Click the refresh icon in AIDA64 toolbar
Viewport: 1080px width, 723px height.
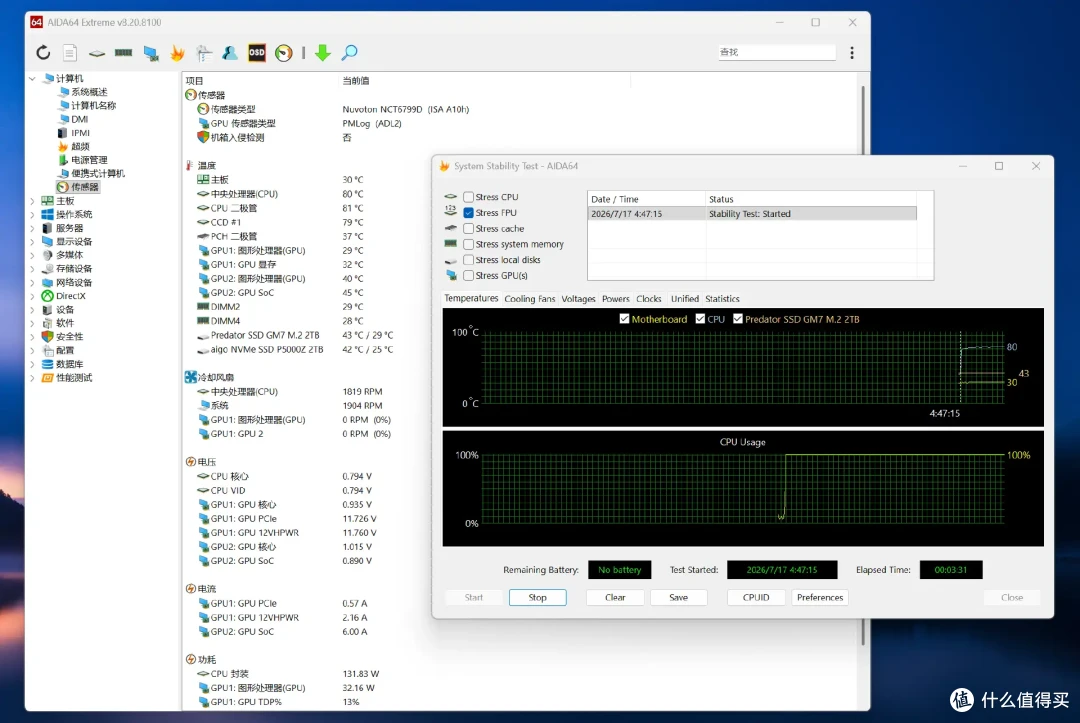click(43, 52)
